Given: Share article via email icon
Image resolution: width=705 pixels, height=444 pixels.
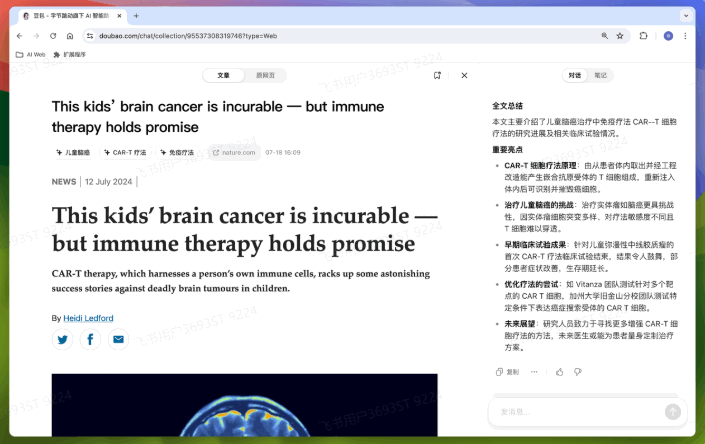Looking at the screenshot, I should pos(118,339).
